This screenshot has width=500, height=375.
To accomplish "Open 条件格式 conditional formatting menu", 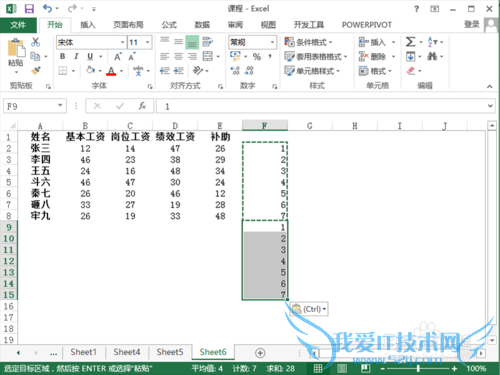I will coord(308,42).
